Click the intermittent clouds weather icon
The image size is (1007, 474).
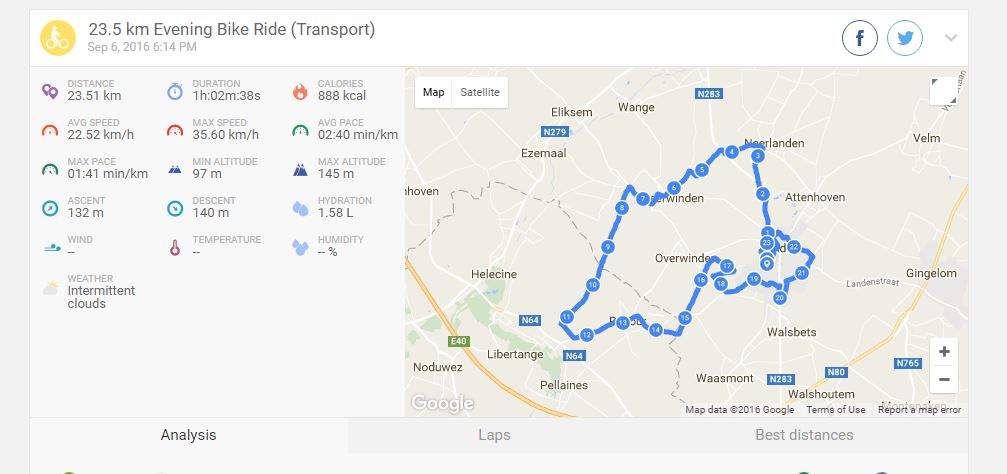(50, 288)
